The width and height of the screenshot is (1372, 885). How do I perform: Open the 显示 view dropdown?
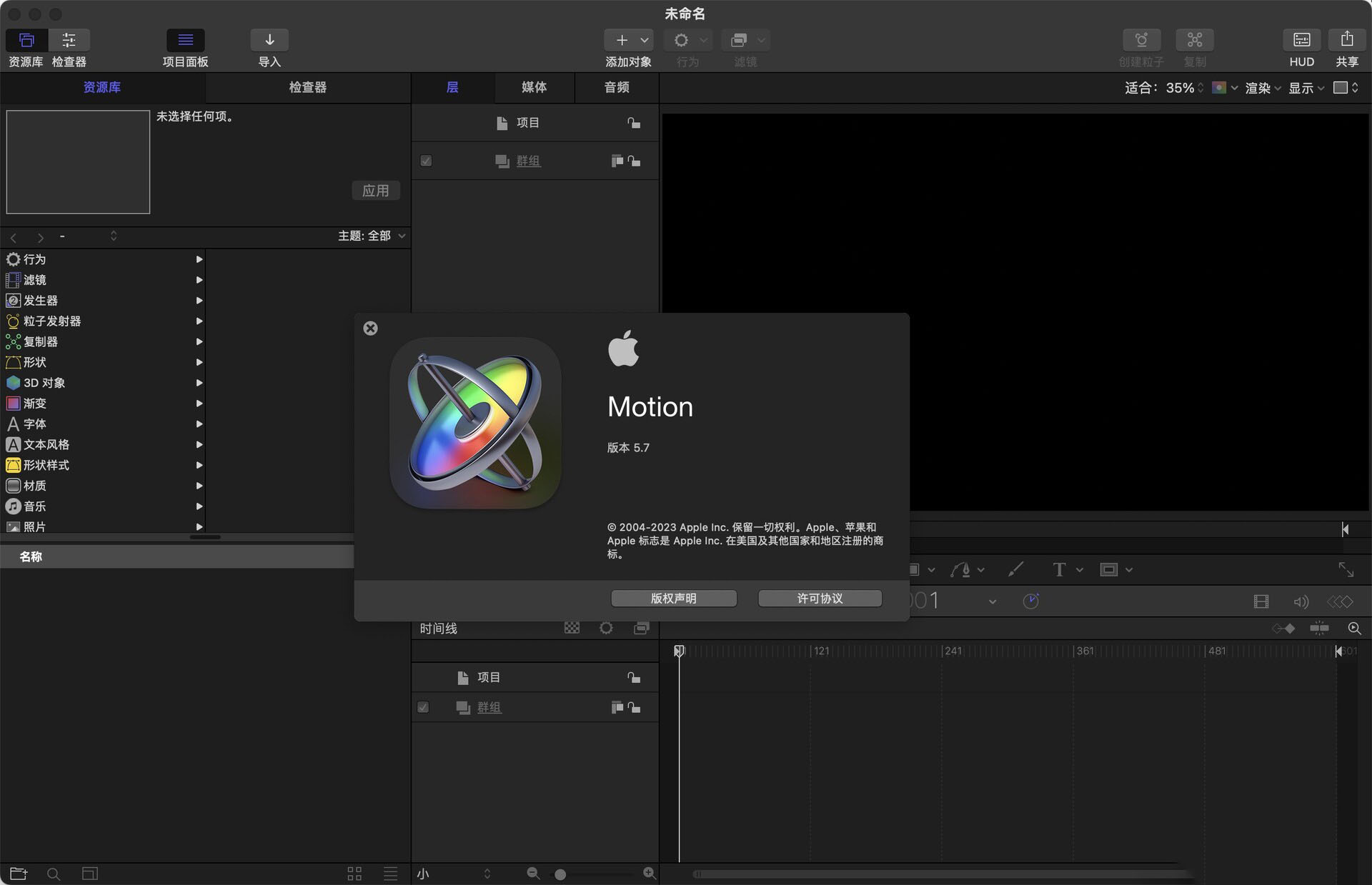pyautogui.click(x=1306, y=88)
